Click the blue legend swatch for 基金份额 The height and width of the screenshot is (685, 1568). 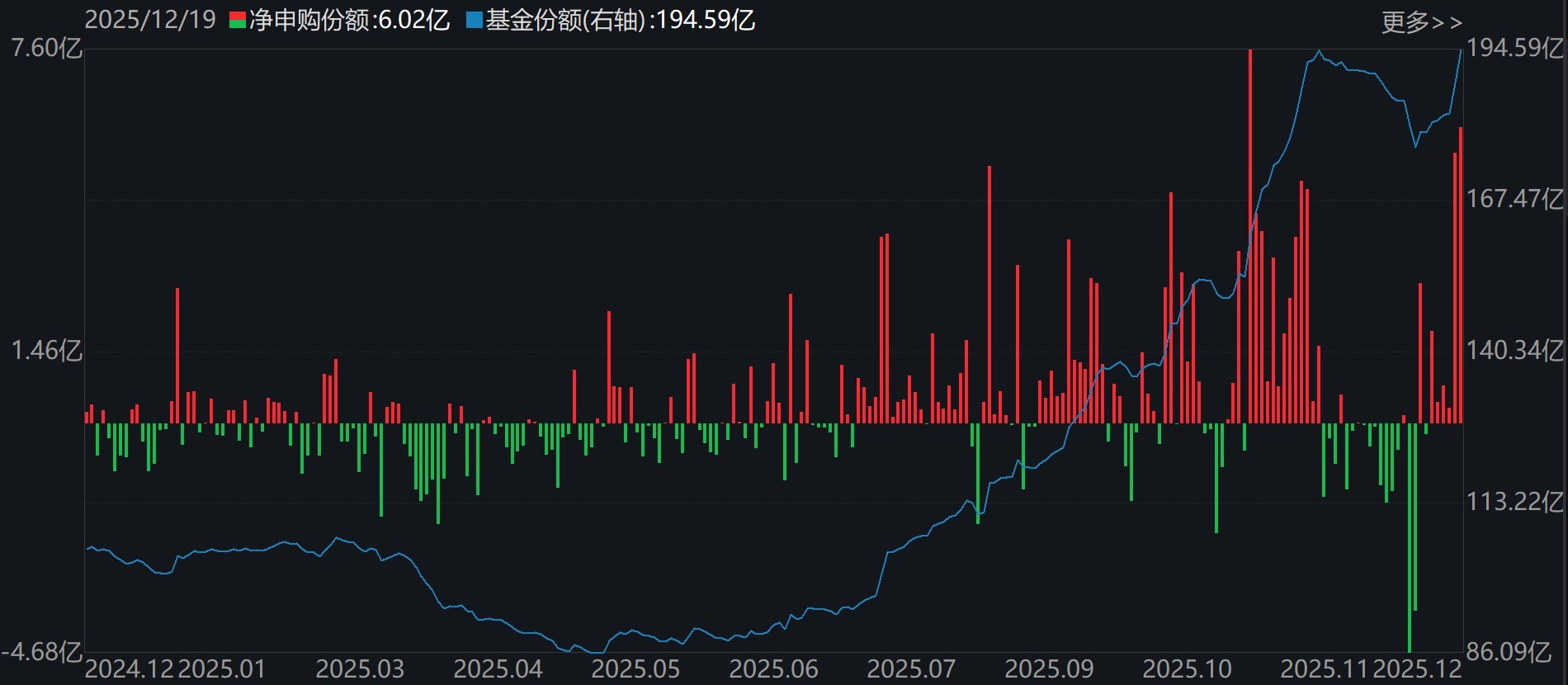pos(475,21)
